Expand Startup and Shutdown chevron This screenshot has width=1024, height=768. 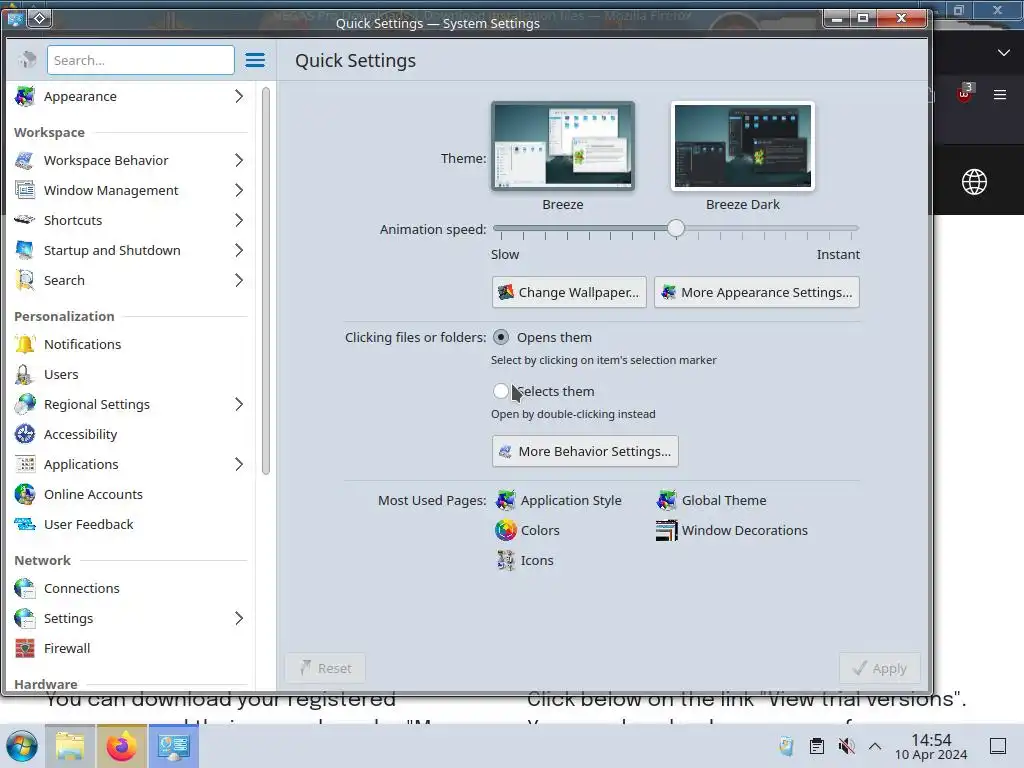239,250
